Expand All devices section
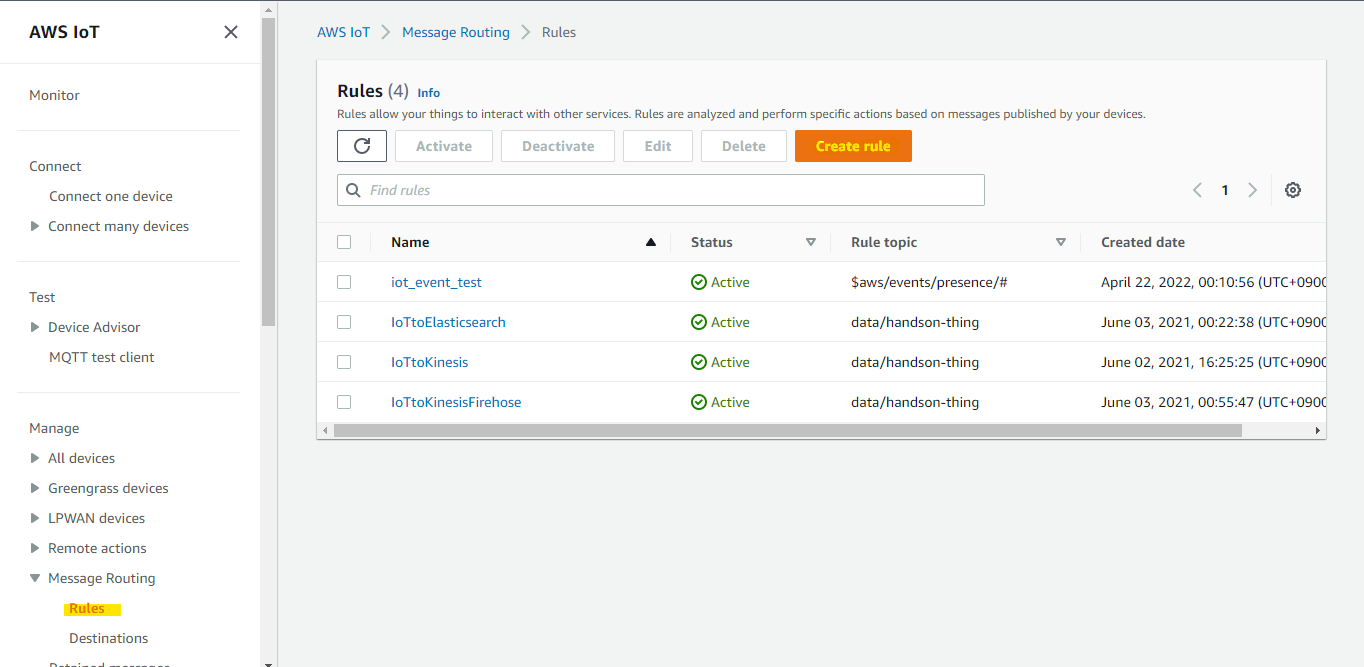This screenshot has width=1364, height=667. tap(36, 458)
